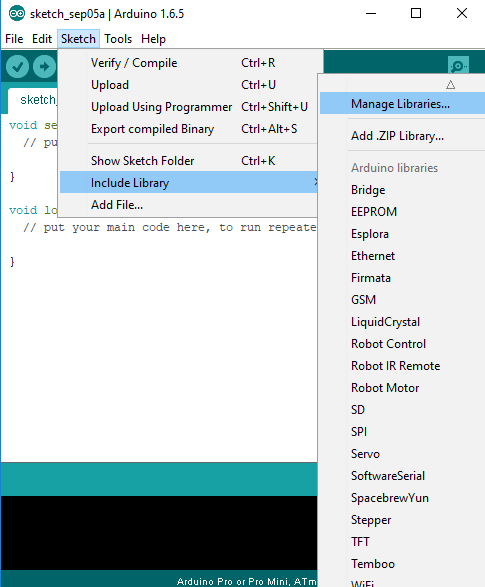Click the Upload arrow toolbar icon
The height and width of the screenshot is (587, 485).
tap(44, 67)
